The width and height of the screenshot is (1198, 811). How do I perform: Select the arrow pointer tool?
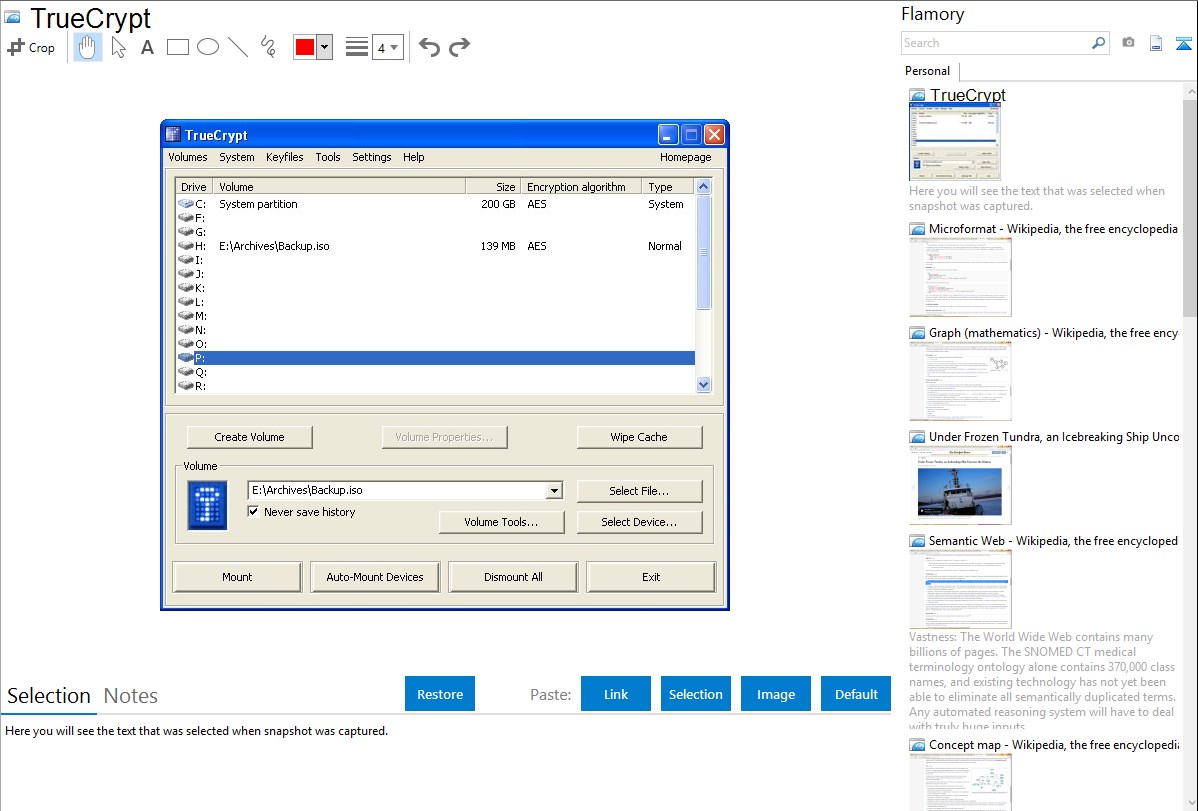pyautogui.click(x=118, y=47)
